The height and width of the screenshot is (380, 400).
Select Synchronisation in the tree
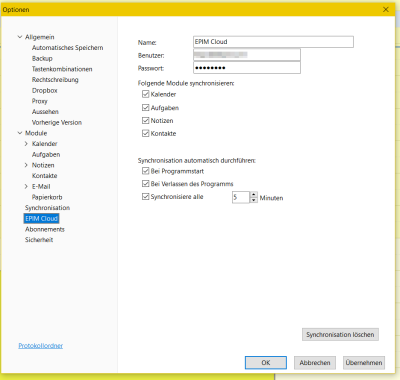coord(47,208)
